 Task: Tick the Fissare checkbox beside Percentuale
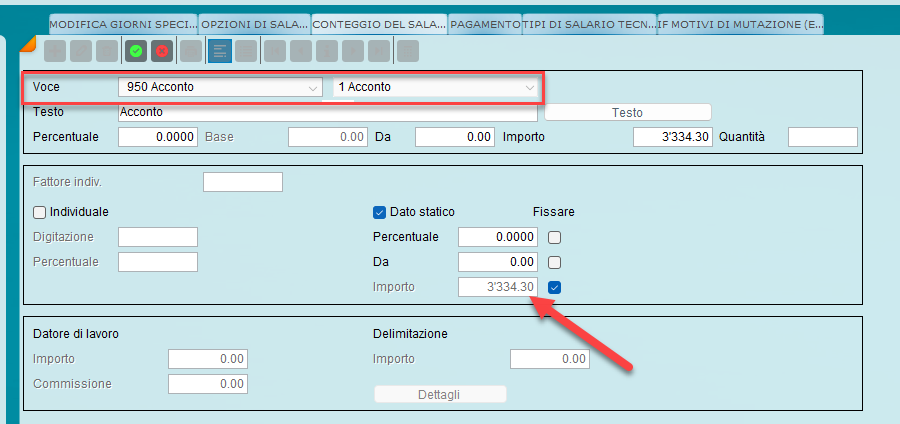(555, 237)
